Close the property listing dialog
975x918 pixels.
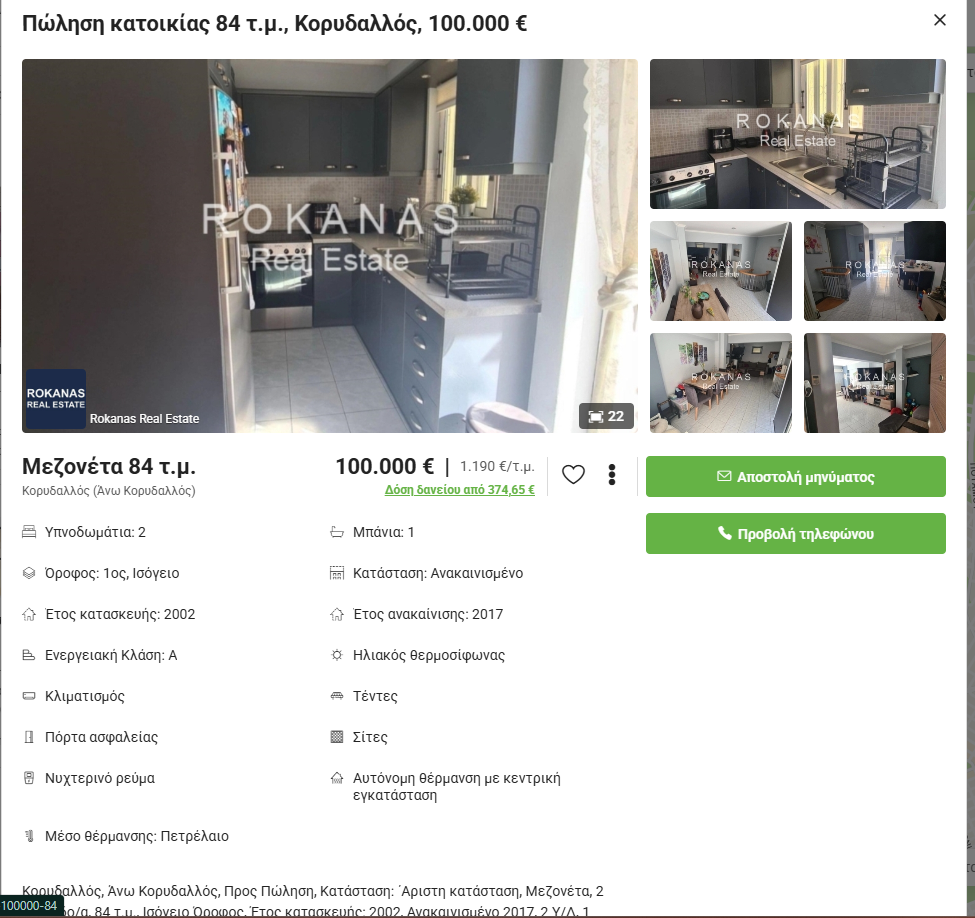coord(940,21)
